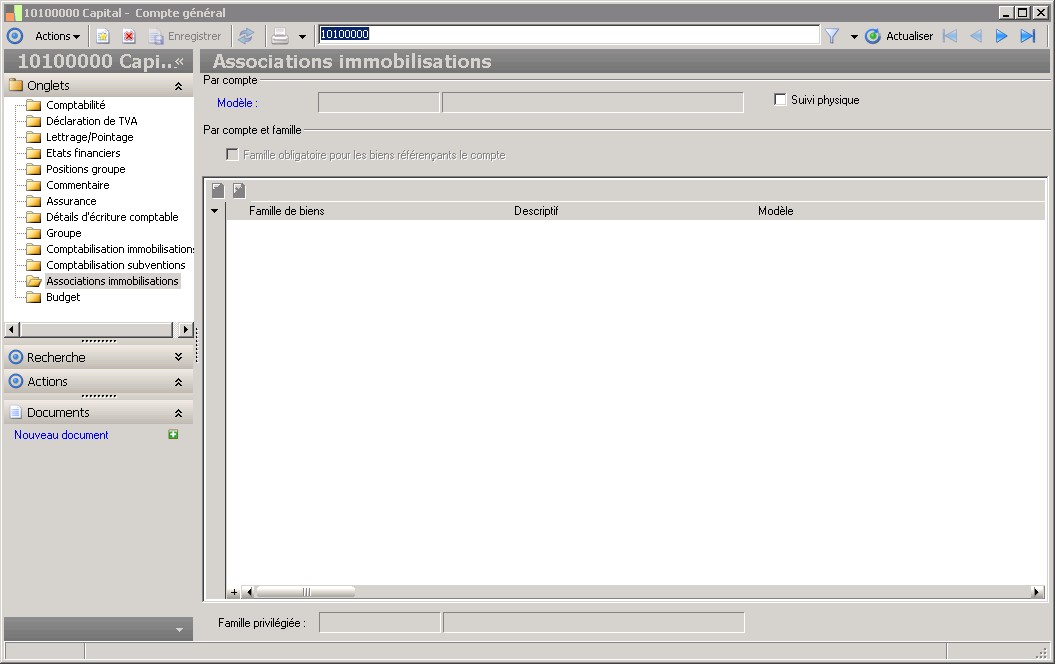Click the round blue icon beside Actions
The height and width of the screenshot is (664, 1055).
(15, 36)
